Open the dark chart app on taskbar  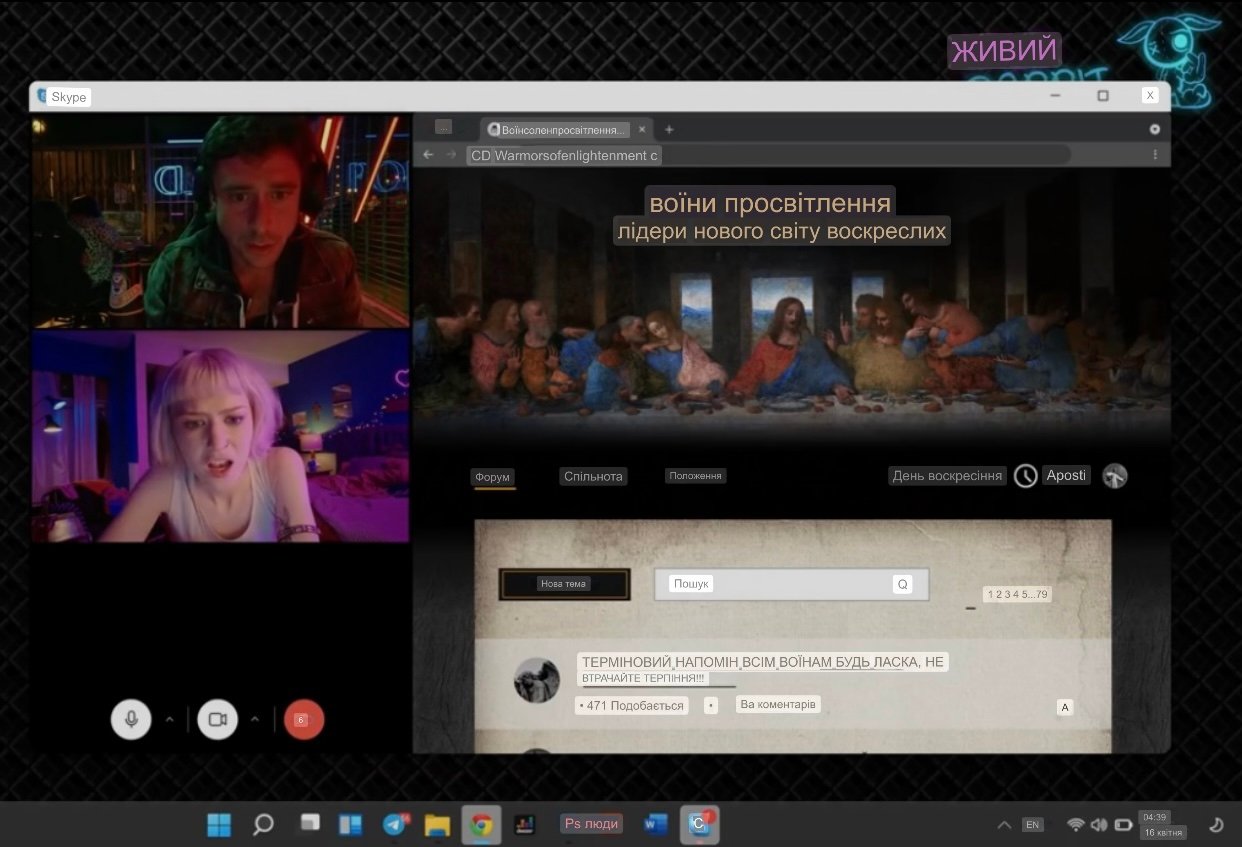click(x=525, y=825)
